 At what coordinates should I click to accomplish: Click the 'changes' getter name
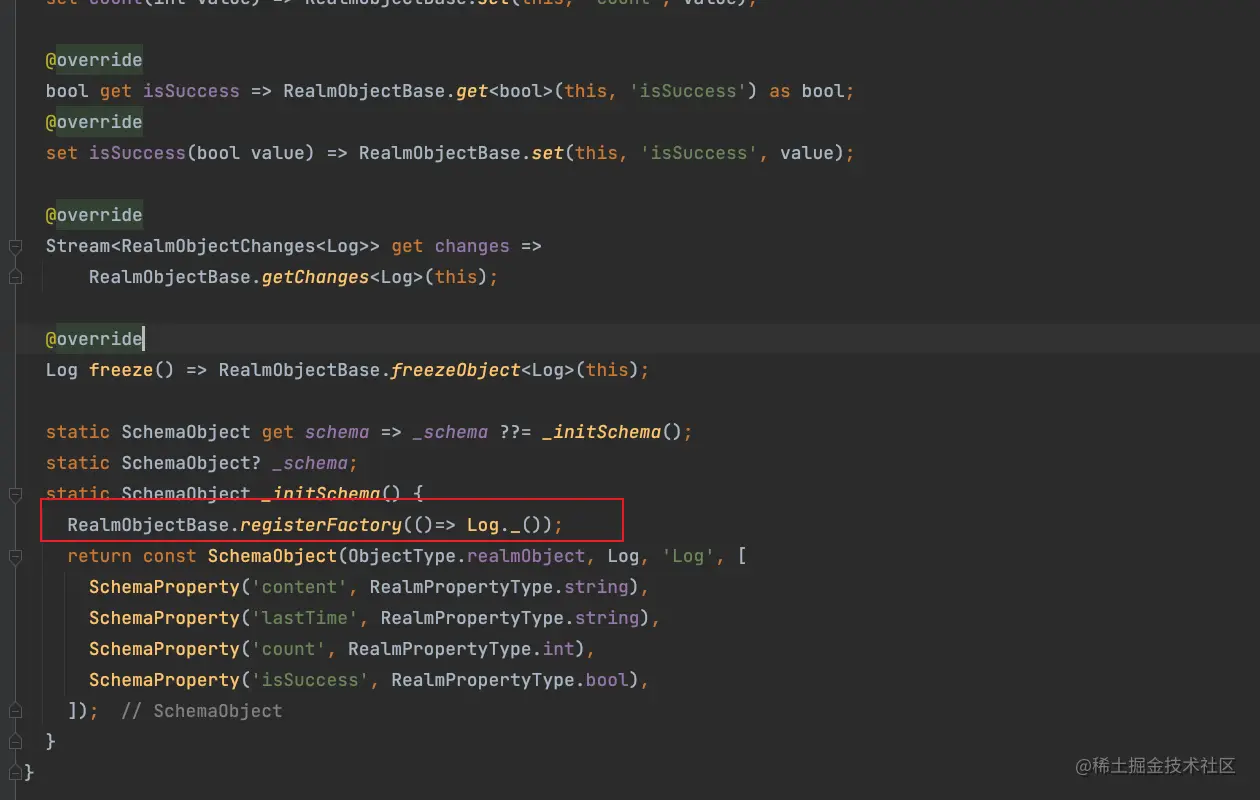click(x=472, y=246)
